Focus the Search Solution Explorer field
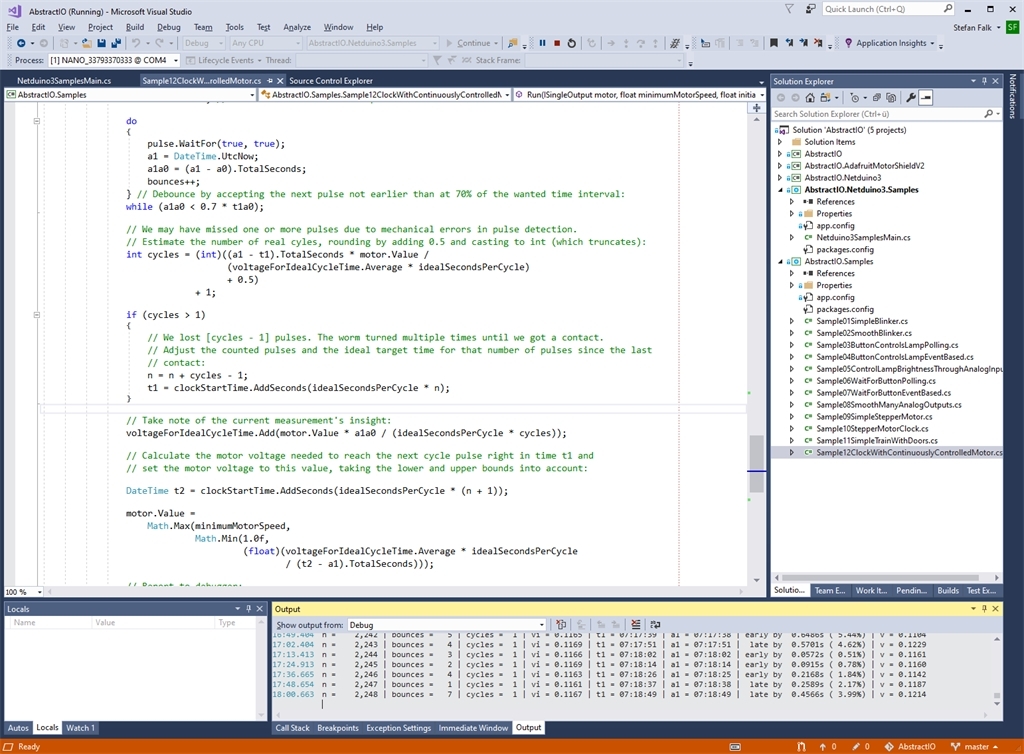1024x754 pixels. [877, 114]
